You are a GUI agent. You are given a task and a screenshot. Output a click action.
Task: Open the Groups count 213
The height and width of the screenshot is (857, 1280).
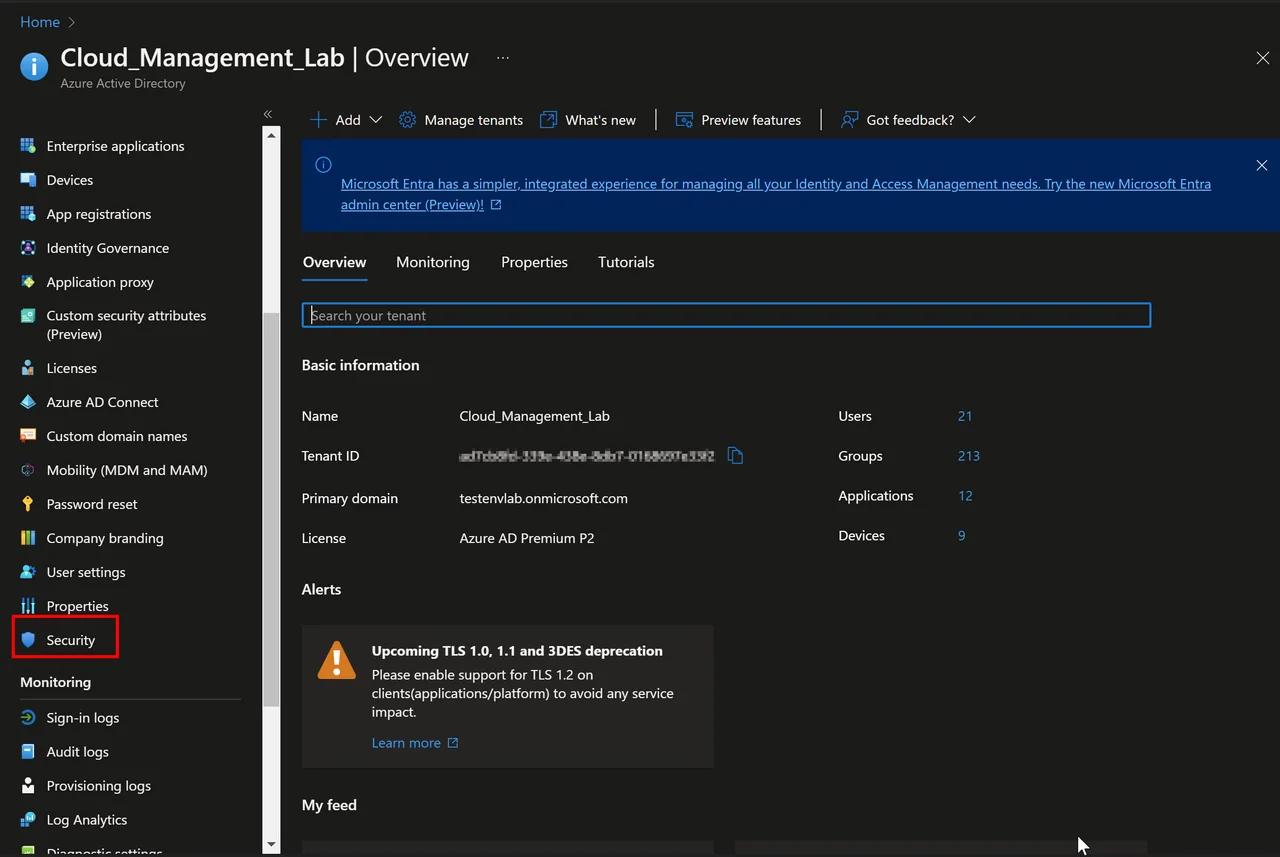(968, 456)
